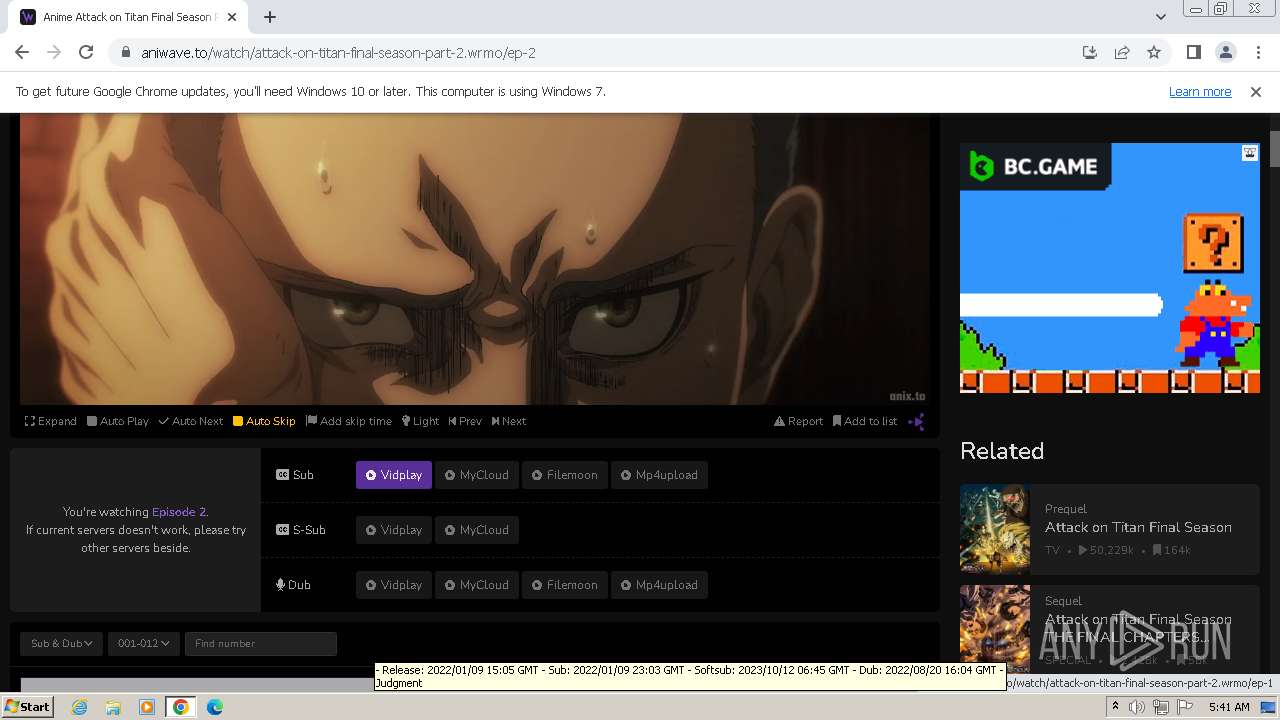Select Dub Filemoon server

(x=565, y=585)
